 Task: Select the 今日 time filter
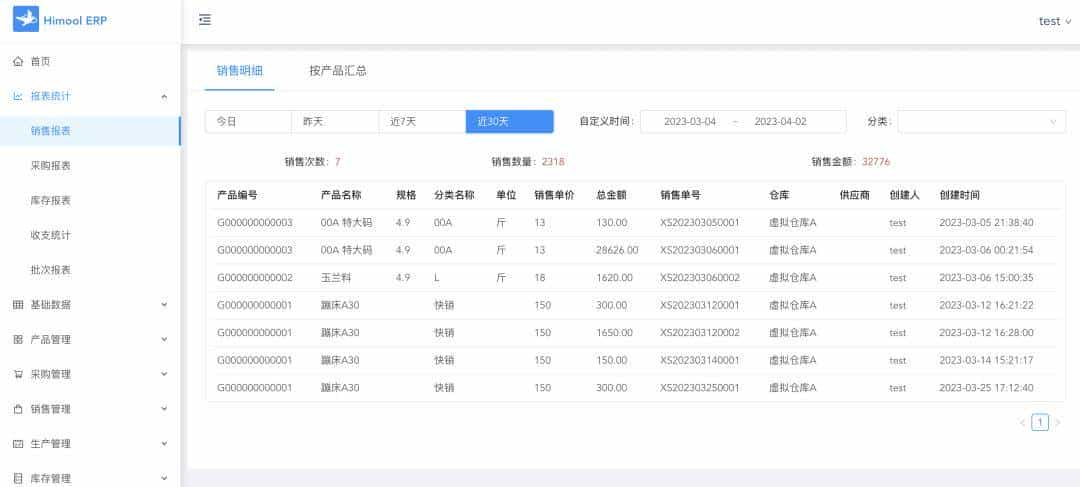pos(248,122)
